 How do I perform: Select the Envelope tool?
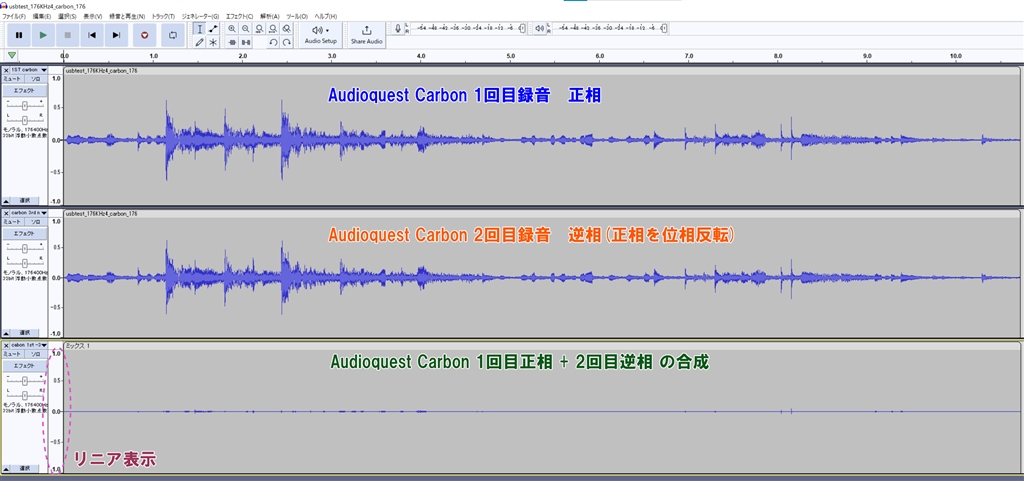tap(213, 29)
